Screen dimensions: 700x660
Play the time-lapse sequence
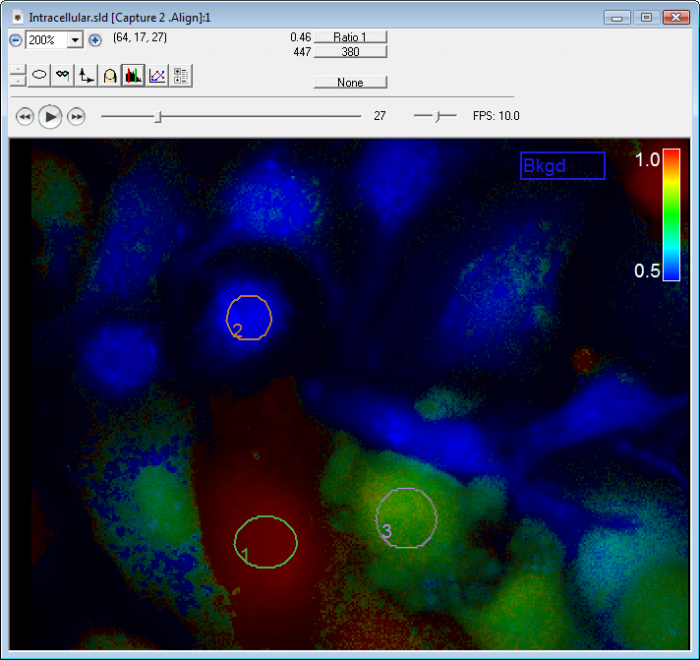[x=50, y=117]
